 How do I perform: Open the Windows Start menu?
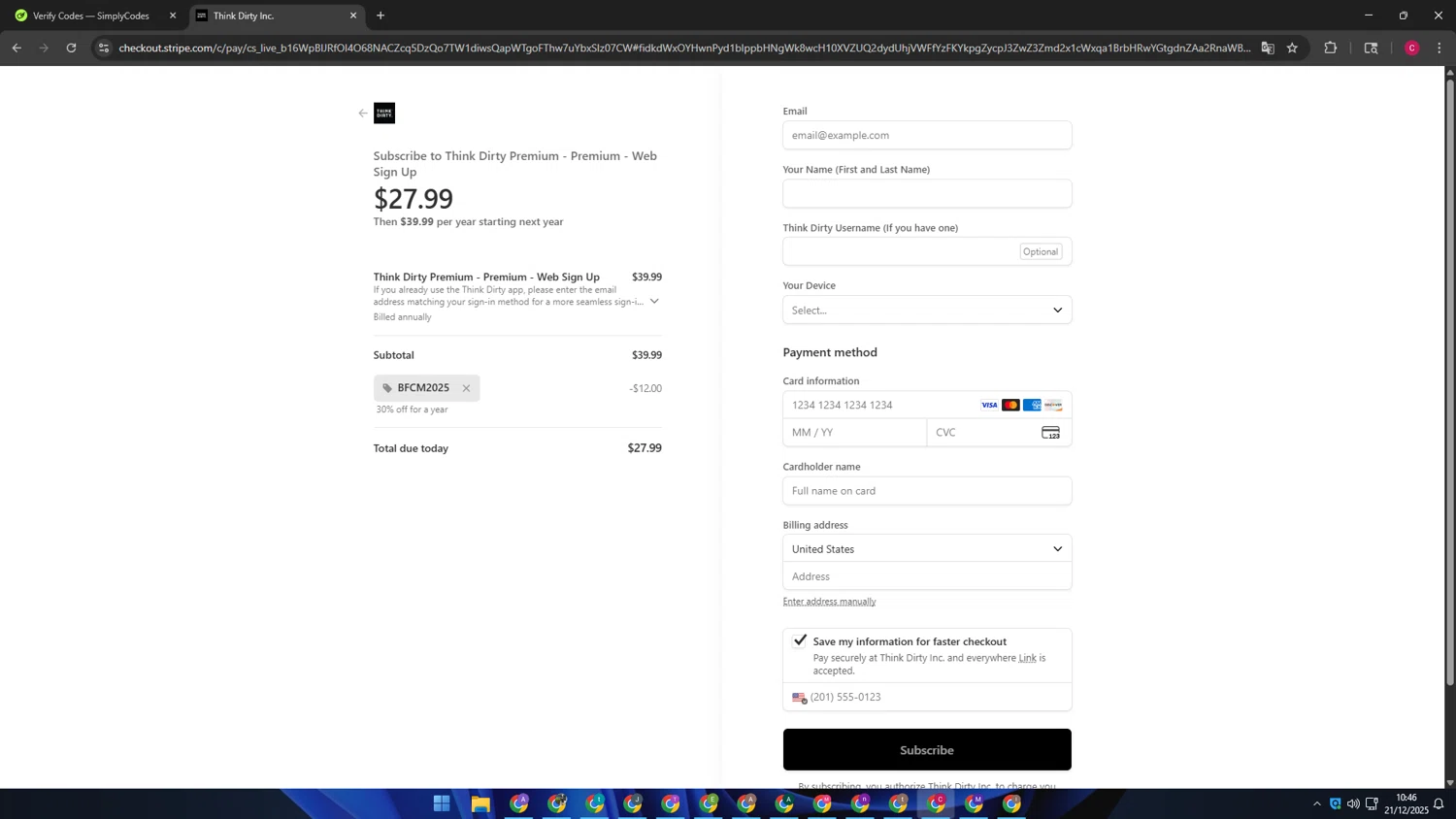(442, 803)
